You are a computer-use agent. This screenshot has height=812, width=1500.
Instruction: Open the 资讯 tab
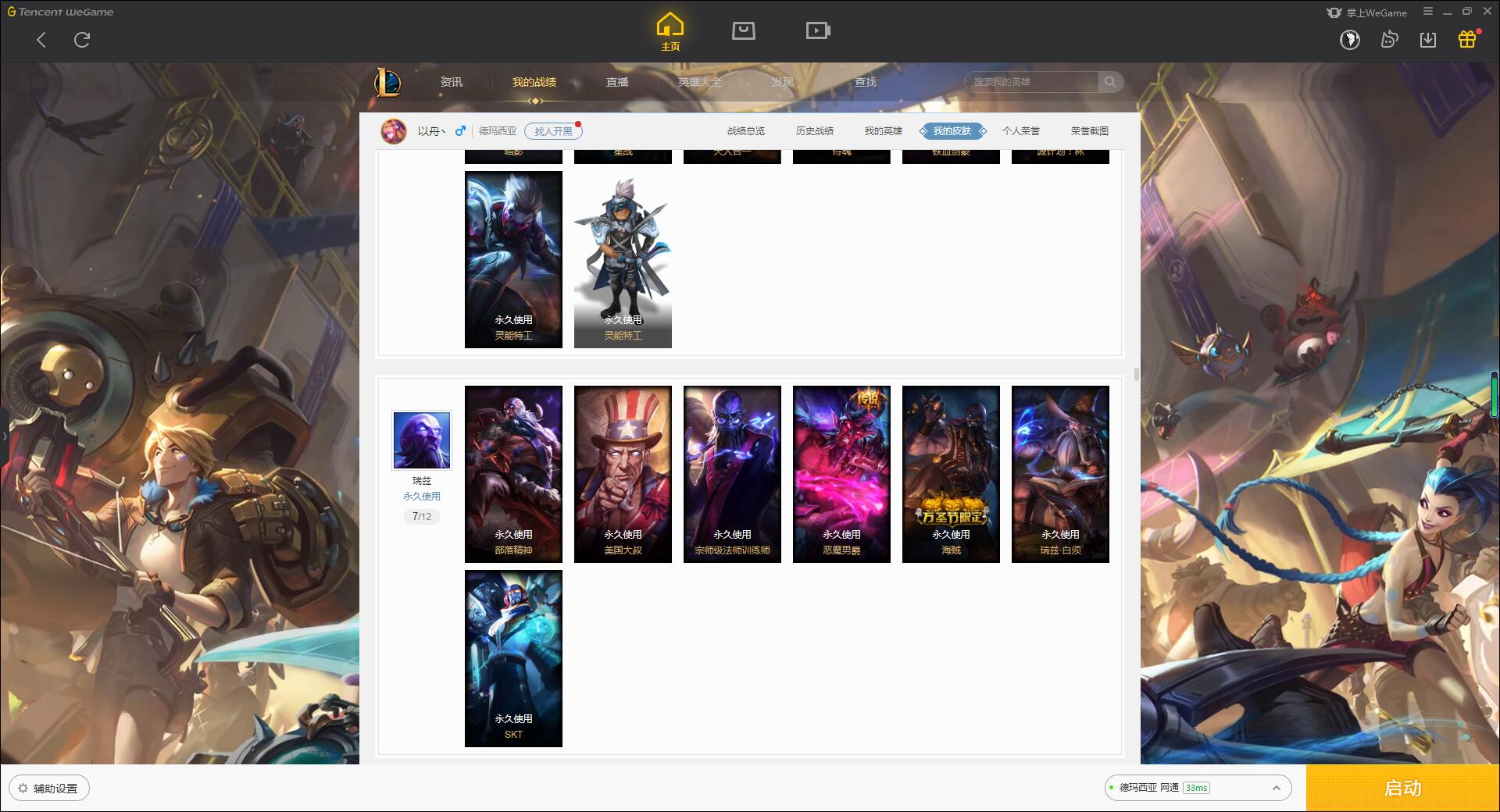tap(452, 82)
